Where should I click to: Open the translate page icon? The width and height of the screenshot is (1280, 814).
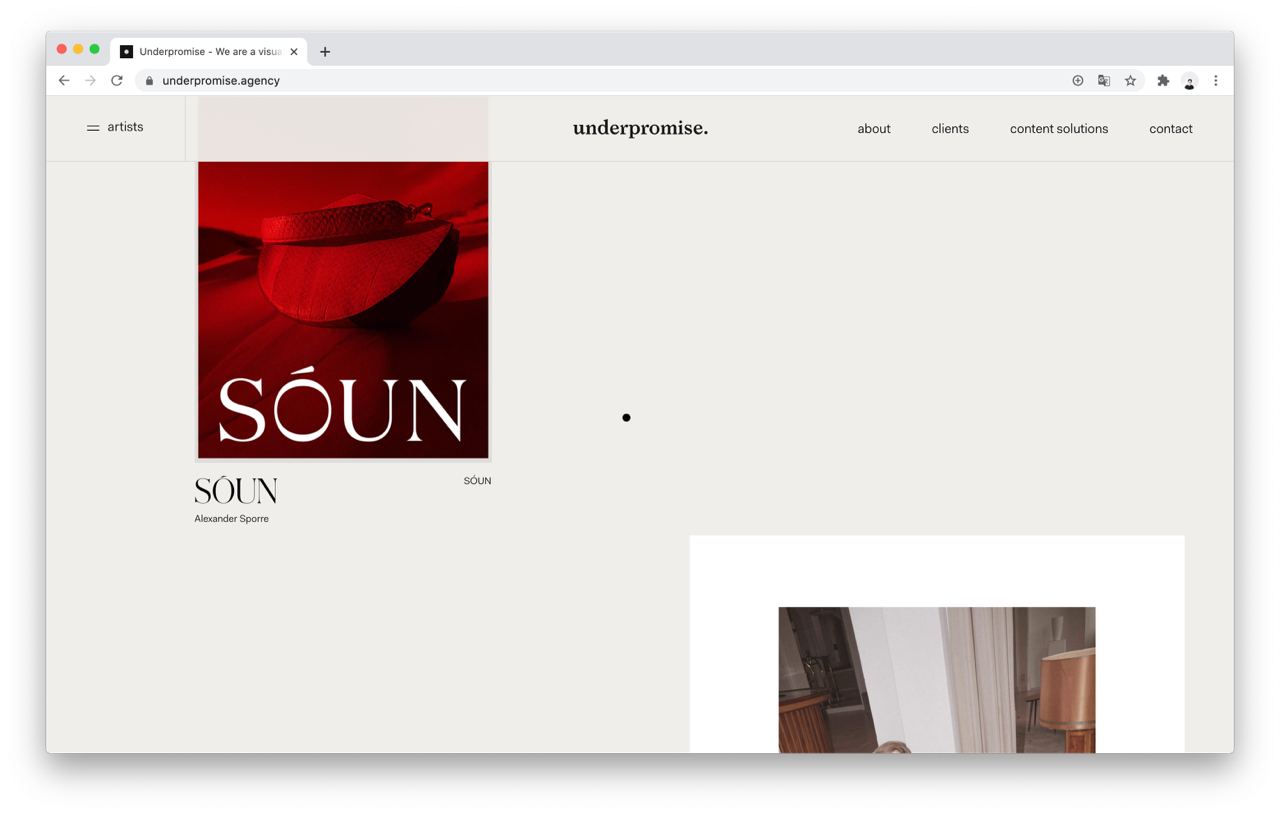tap(1104, 81)
